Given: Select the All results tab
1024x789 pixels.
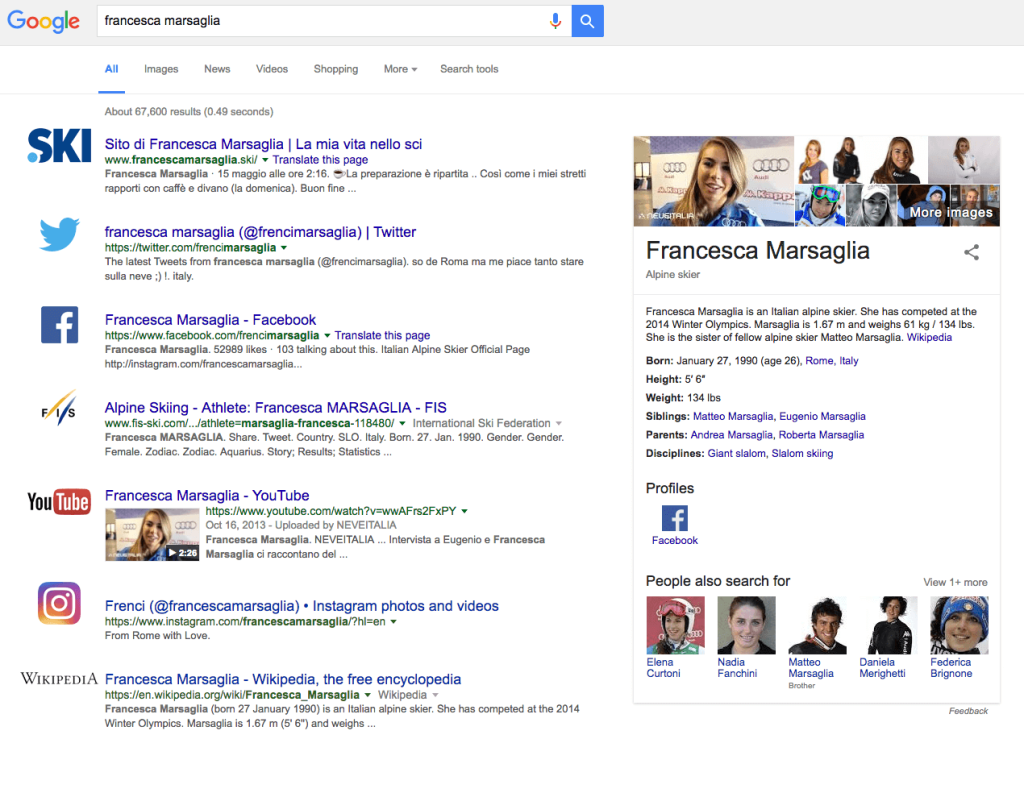Looking at the screenshot, I should point(112,69).
